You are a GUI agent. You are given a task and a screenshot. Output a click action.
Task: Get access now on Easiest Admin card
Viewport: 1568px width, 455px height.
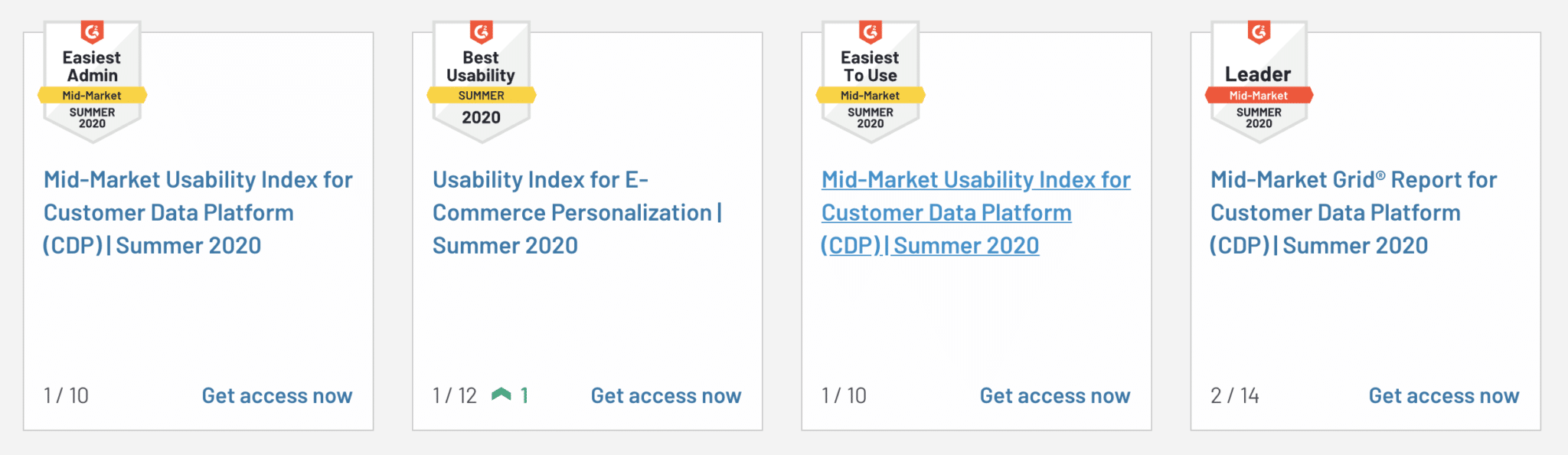pyautogui.click(x=277, y=395)
